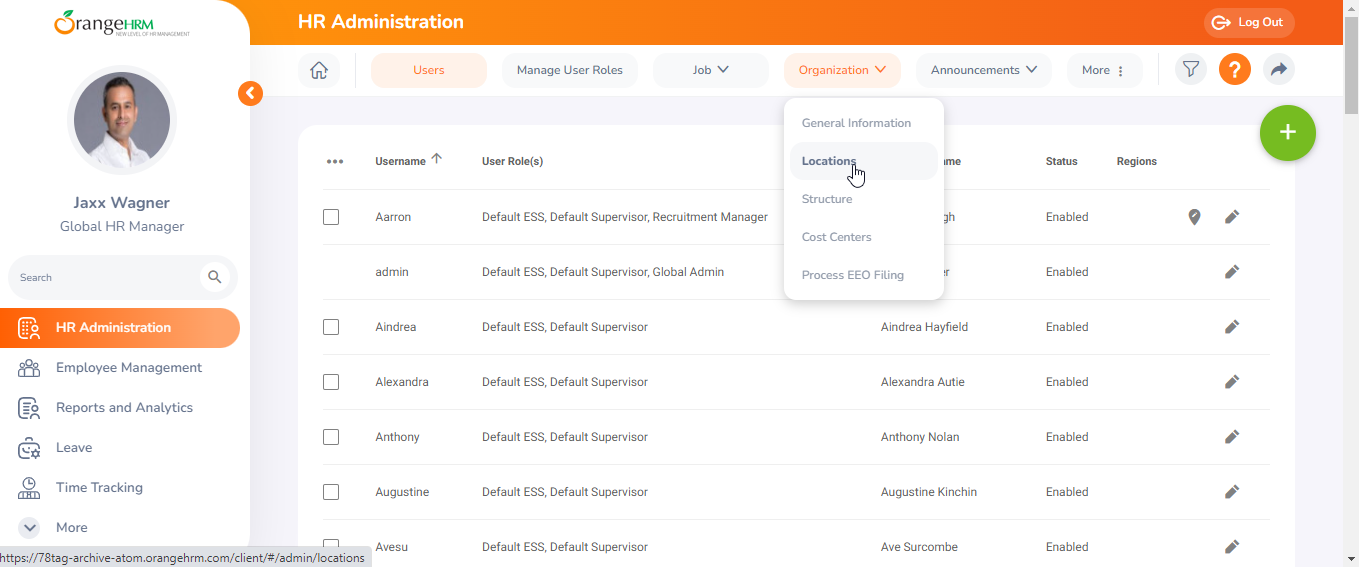Open the regions pin icon for Aarron
The width and height of the screenshot is (1359, 567).
1194,217
